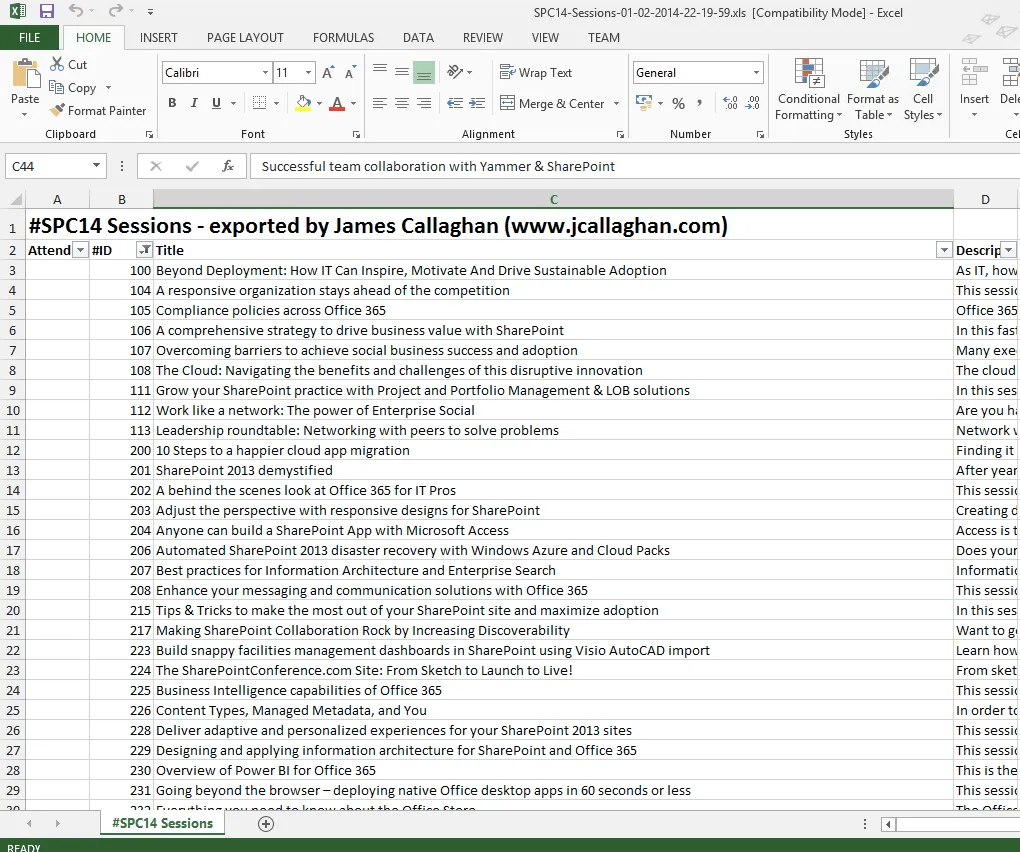Click the Copy icon

click(x=57, y=87)
